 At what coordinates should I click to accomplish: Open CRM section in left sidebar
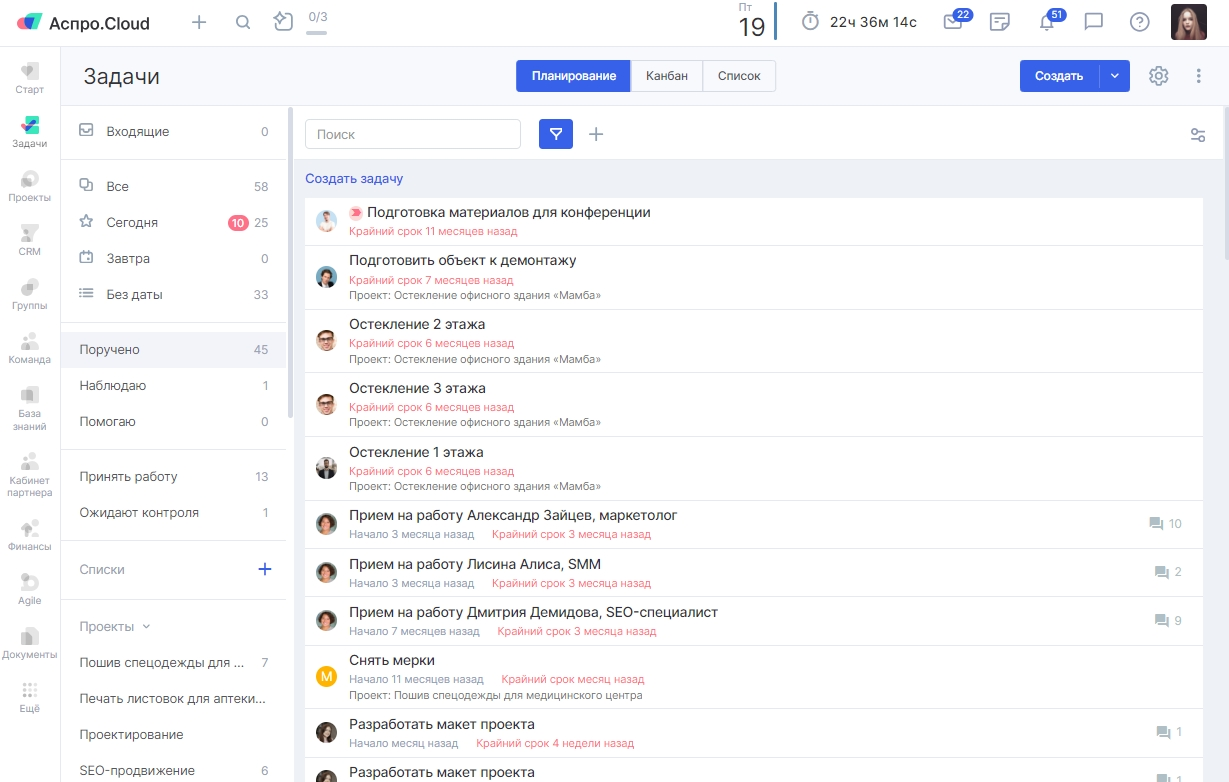30,240
